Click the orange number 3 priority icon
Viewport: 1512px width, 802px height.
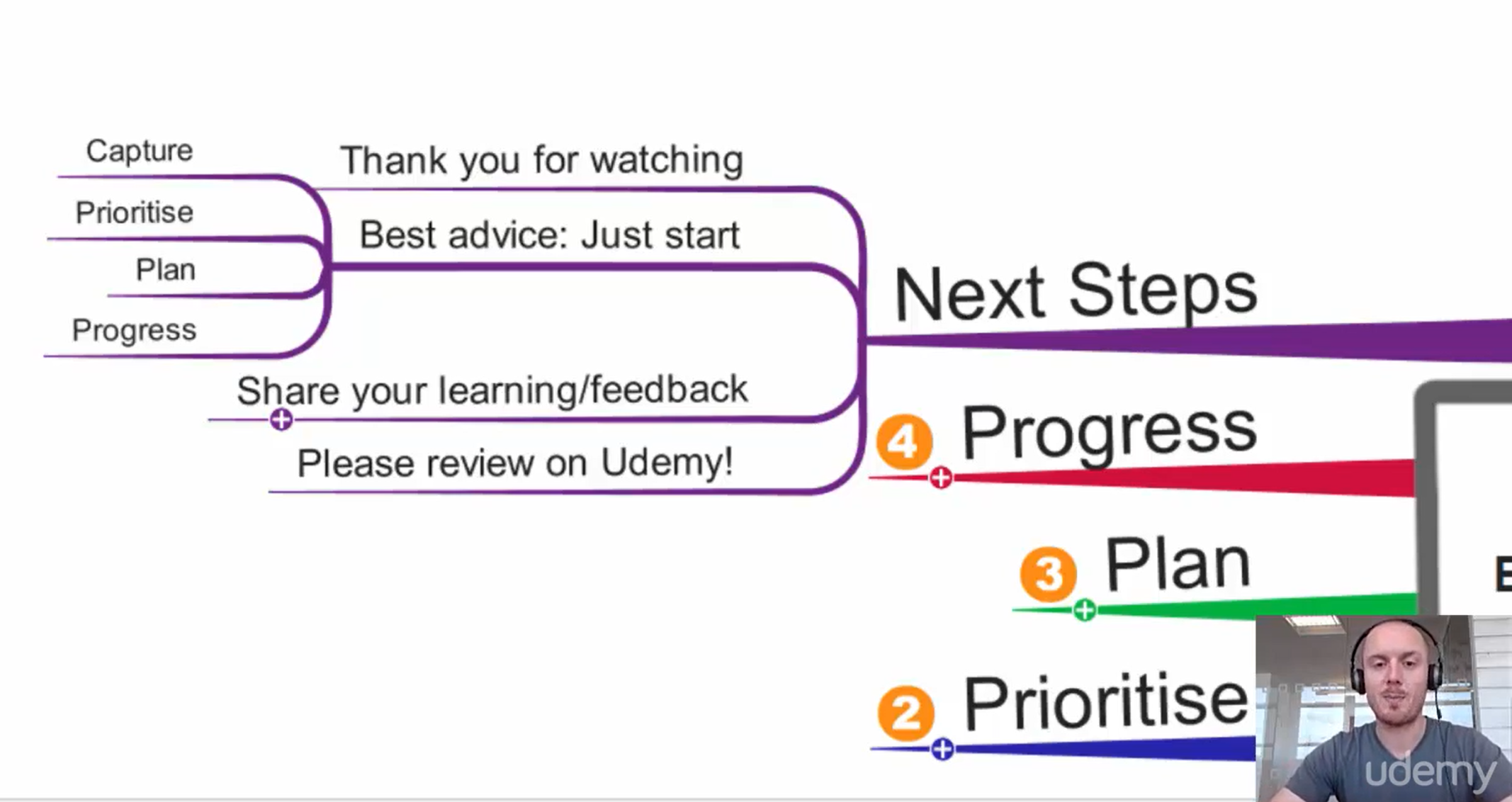1049,573
